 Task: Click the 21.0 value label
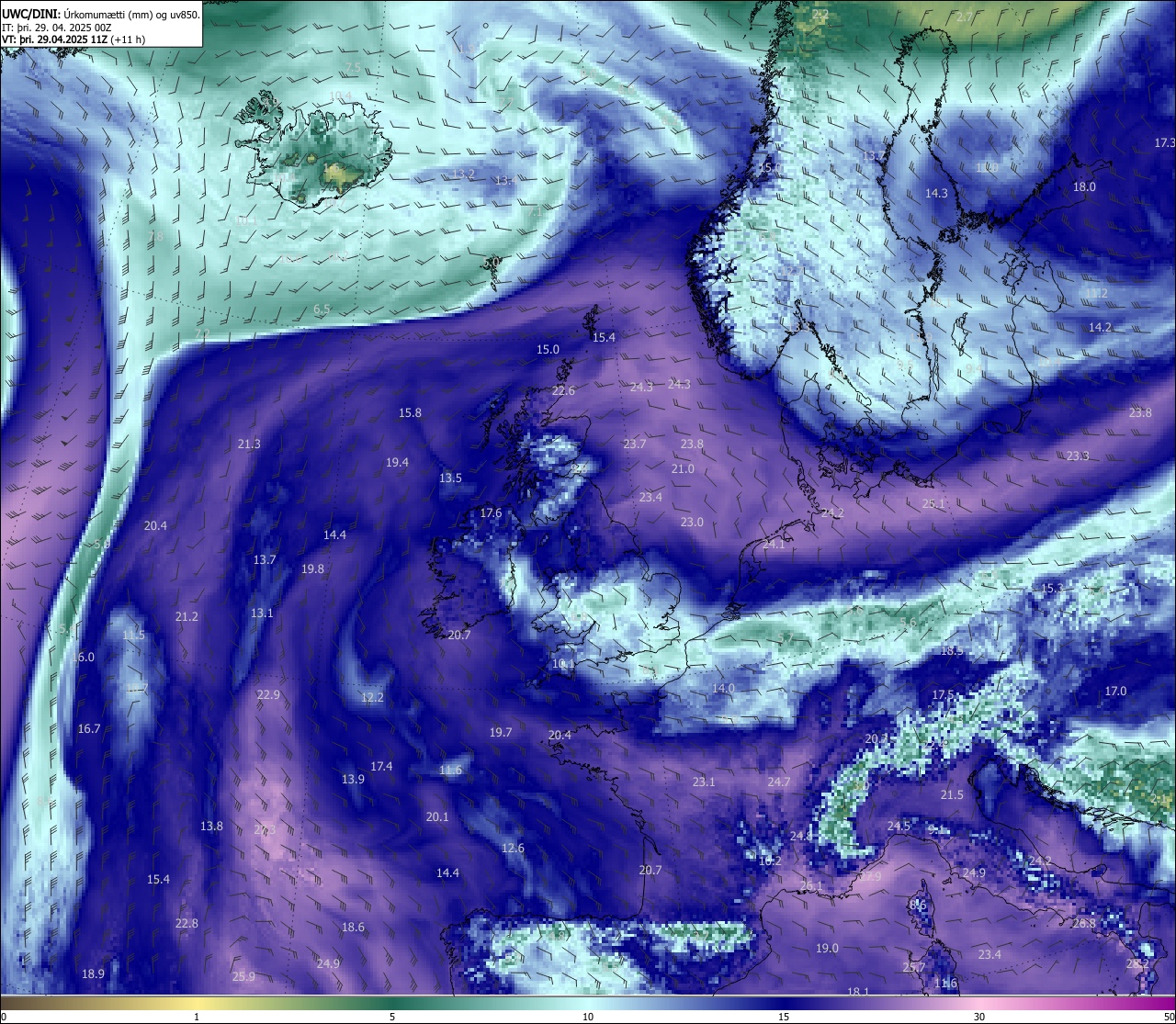coord(683,468)
